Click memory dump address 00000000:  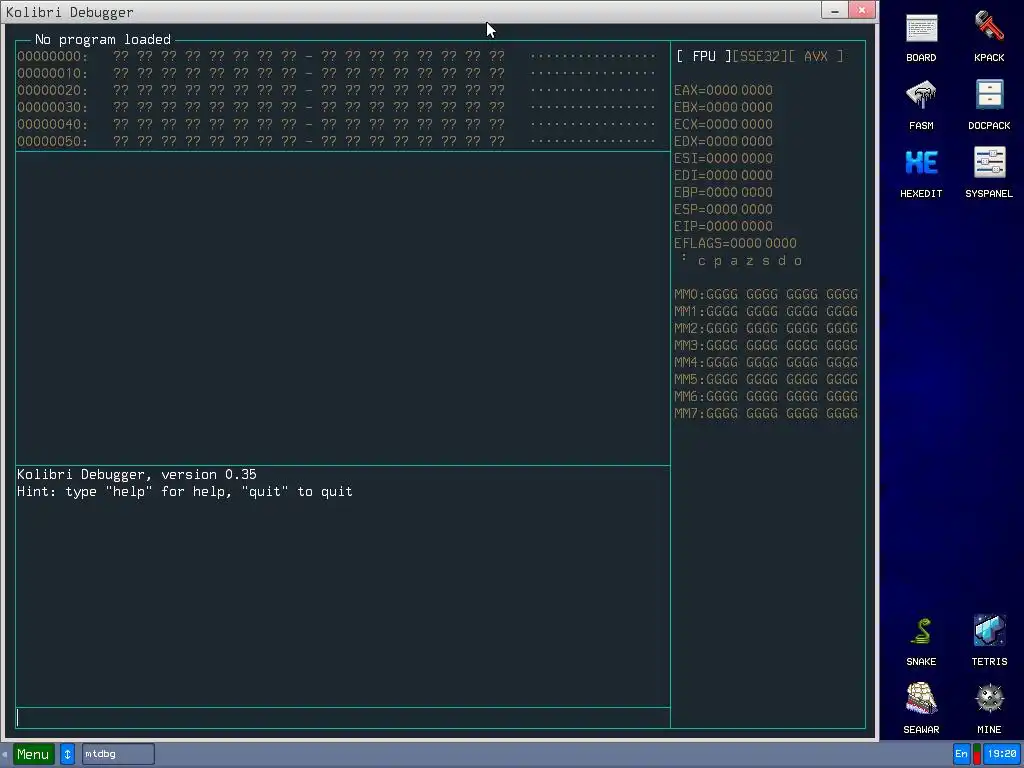[x=52, y=56]
